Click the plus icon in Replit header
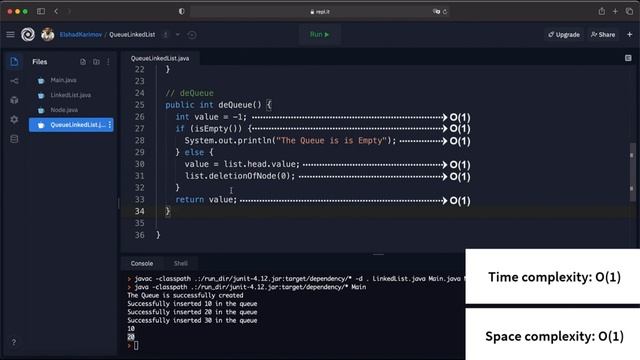Viewport: 640px width, 360px height. (x=629, y=35)
